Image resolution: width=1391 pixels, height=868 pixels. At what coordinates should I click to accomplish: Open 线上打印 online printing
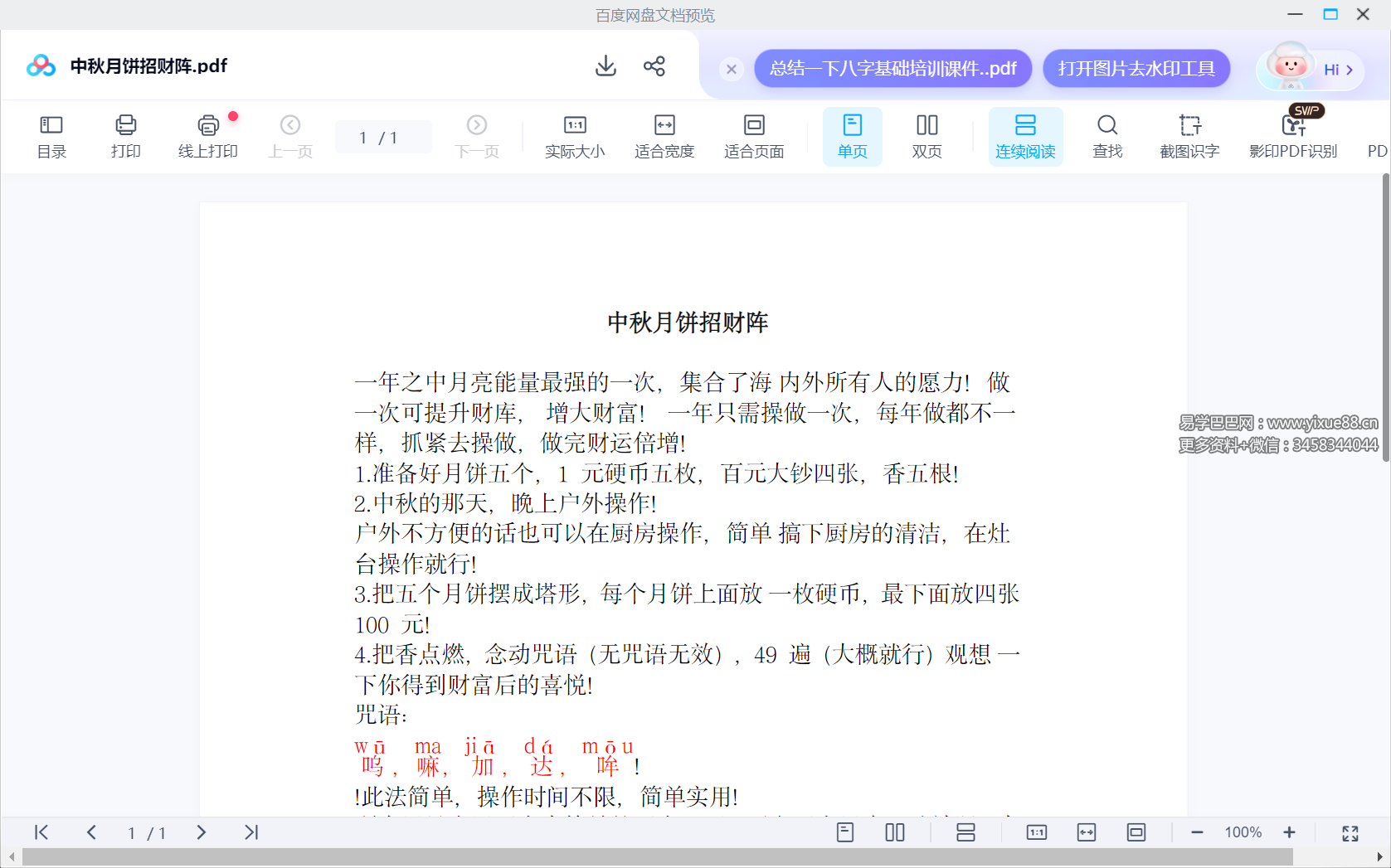tap(207, 136)
